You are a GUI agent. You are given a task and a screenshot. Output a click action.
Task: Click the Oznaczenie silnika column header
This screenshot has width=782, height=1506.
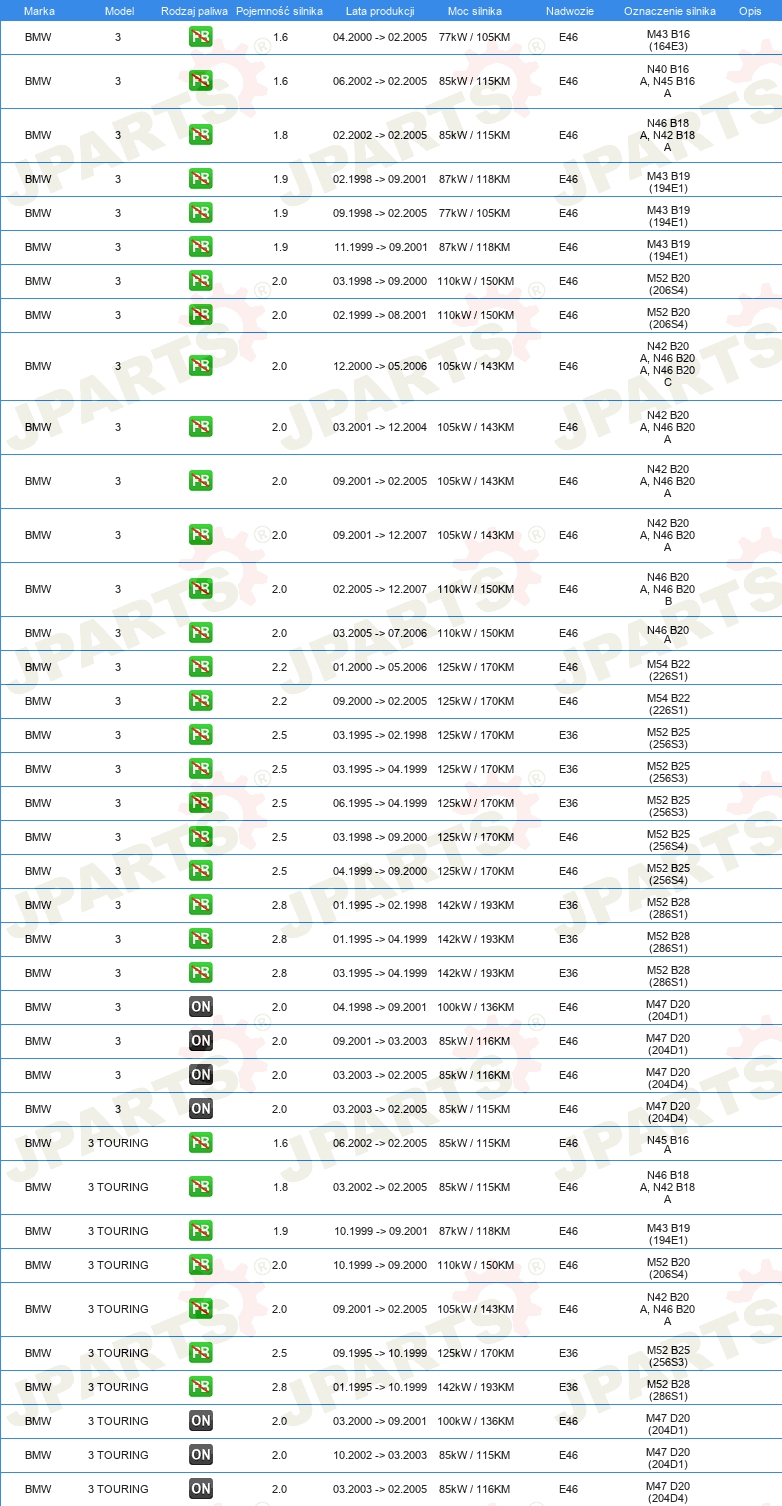[669, 10]
